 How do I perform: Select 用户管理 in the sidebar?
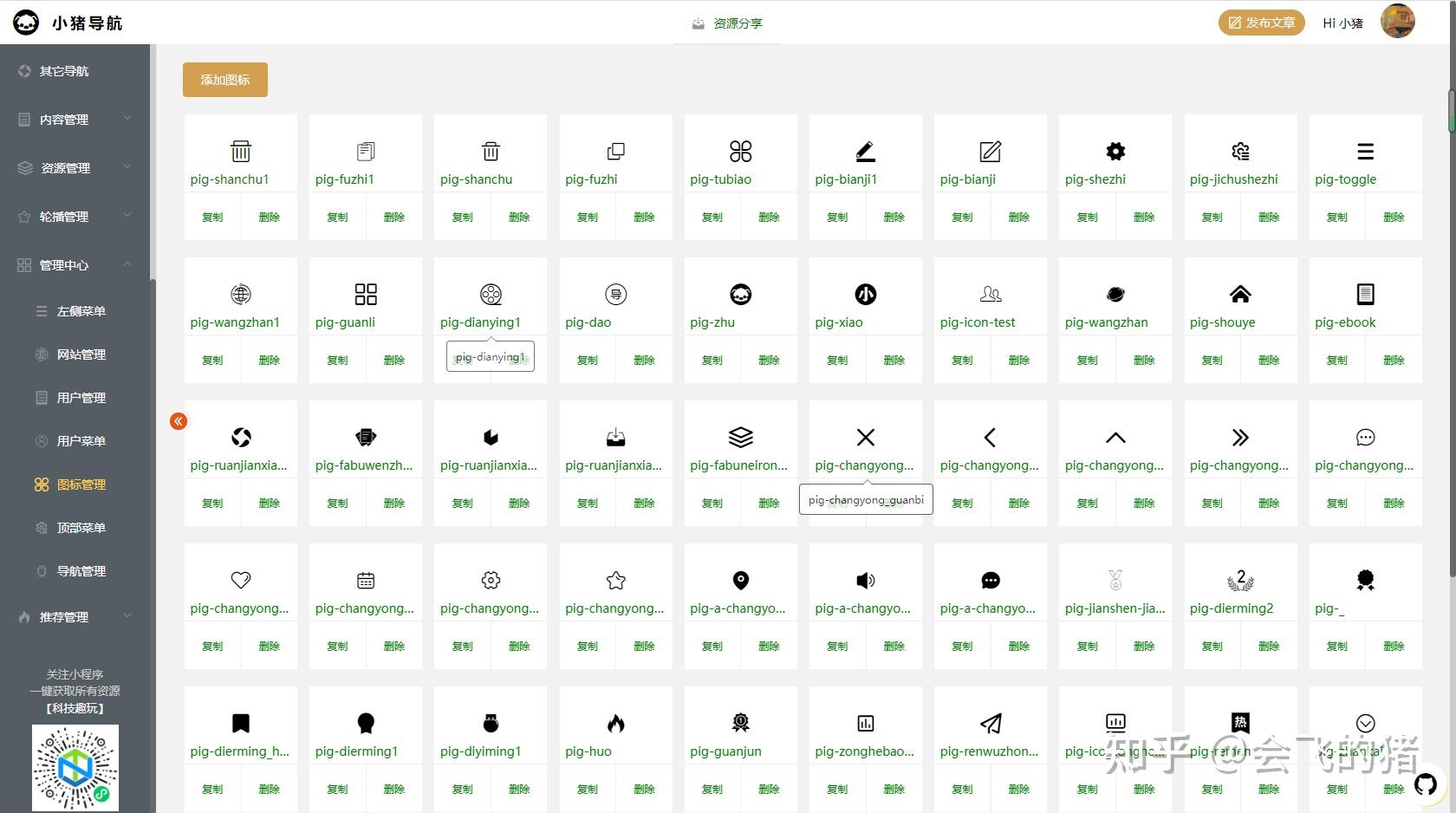(x=75, y=398)
